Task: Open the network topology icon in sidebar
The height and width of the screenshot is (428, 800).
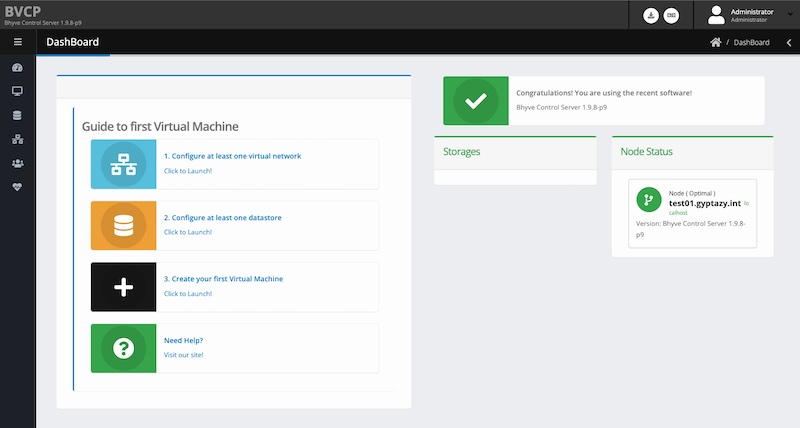Action: pos(17,139)
